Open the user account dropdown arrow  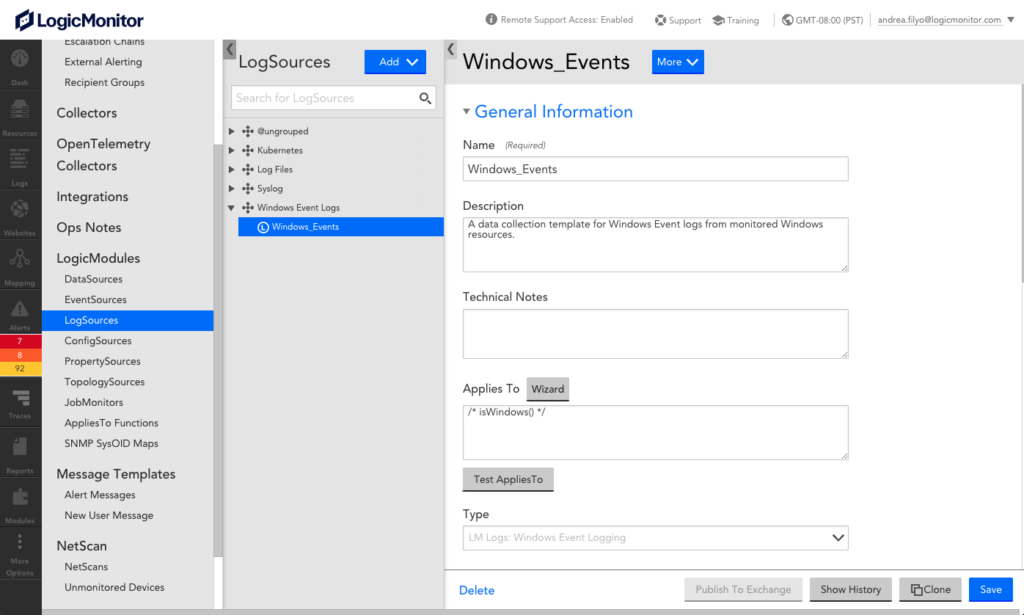pyautogui.click(x=1011, y=20)
